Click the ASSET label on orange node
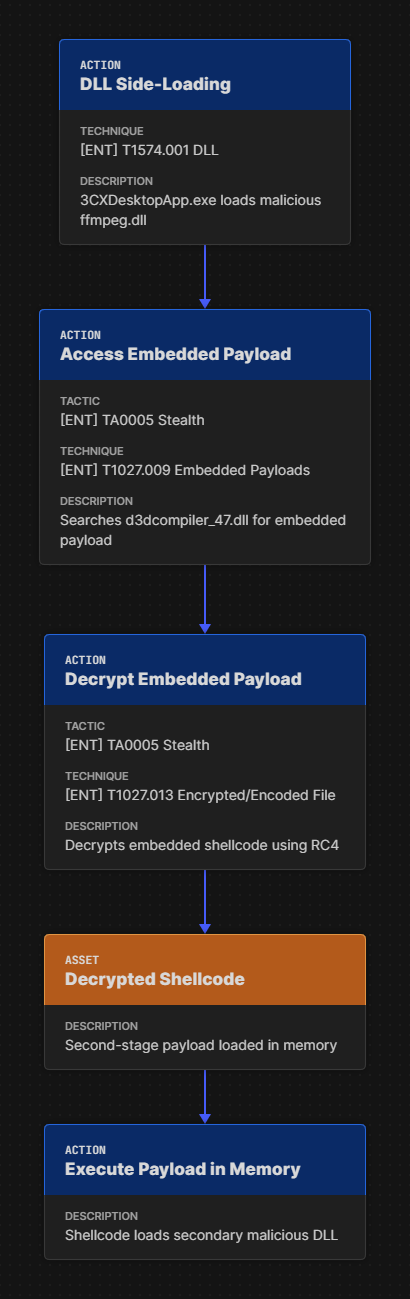This screenshot has height=1299, width=410. [x=82, y=960]
